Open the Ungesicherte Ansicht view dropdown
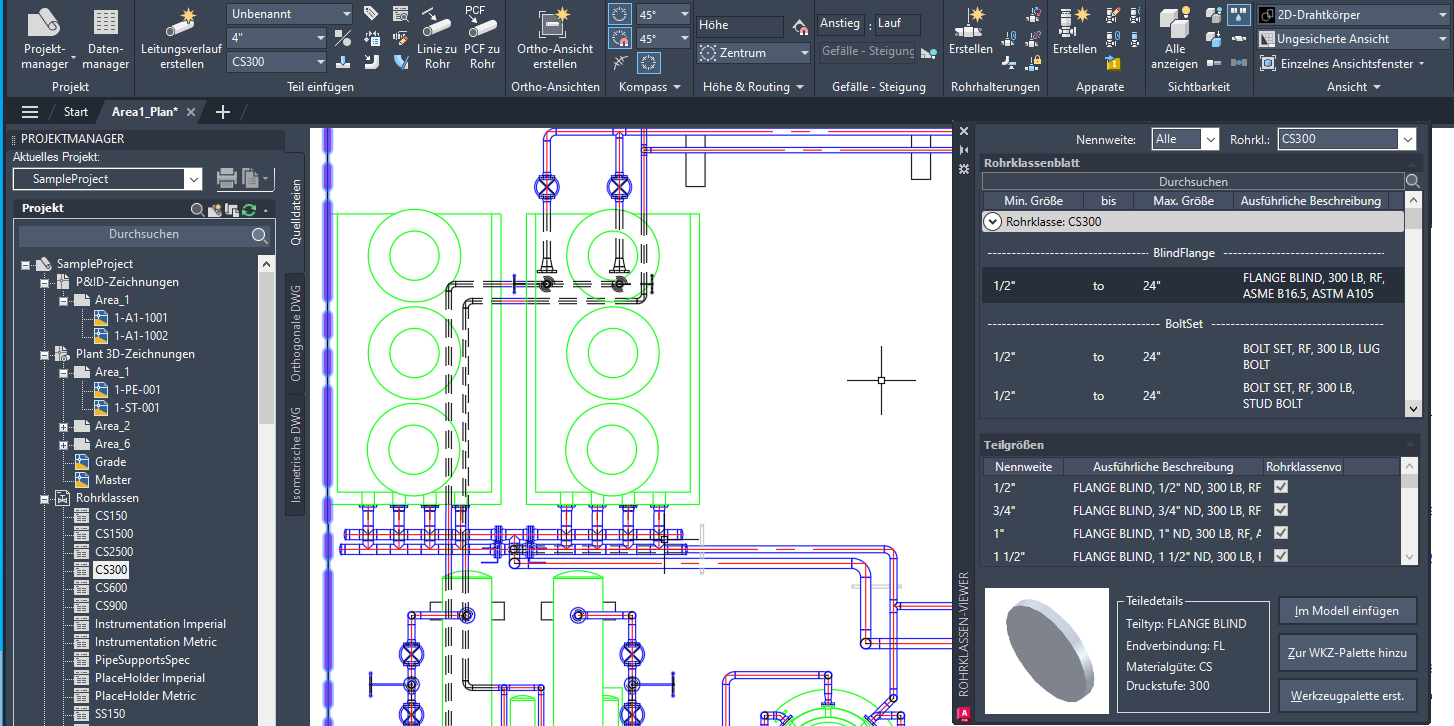This screenshot has width=1454, height=726. (1352, 39)
